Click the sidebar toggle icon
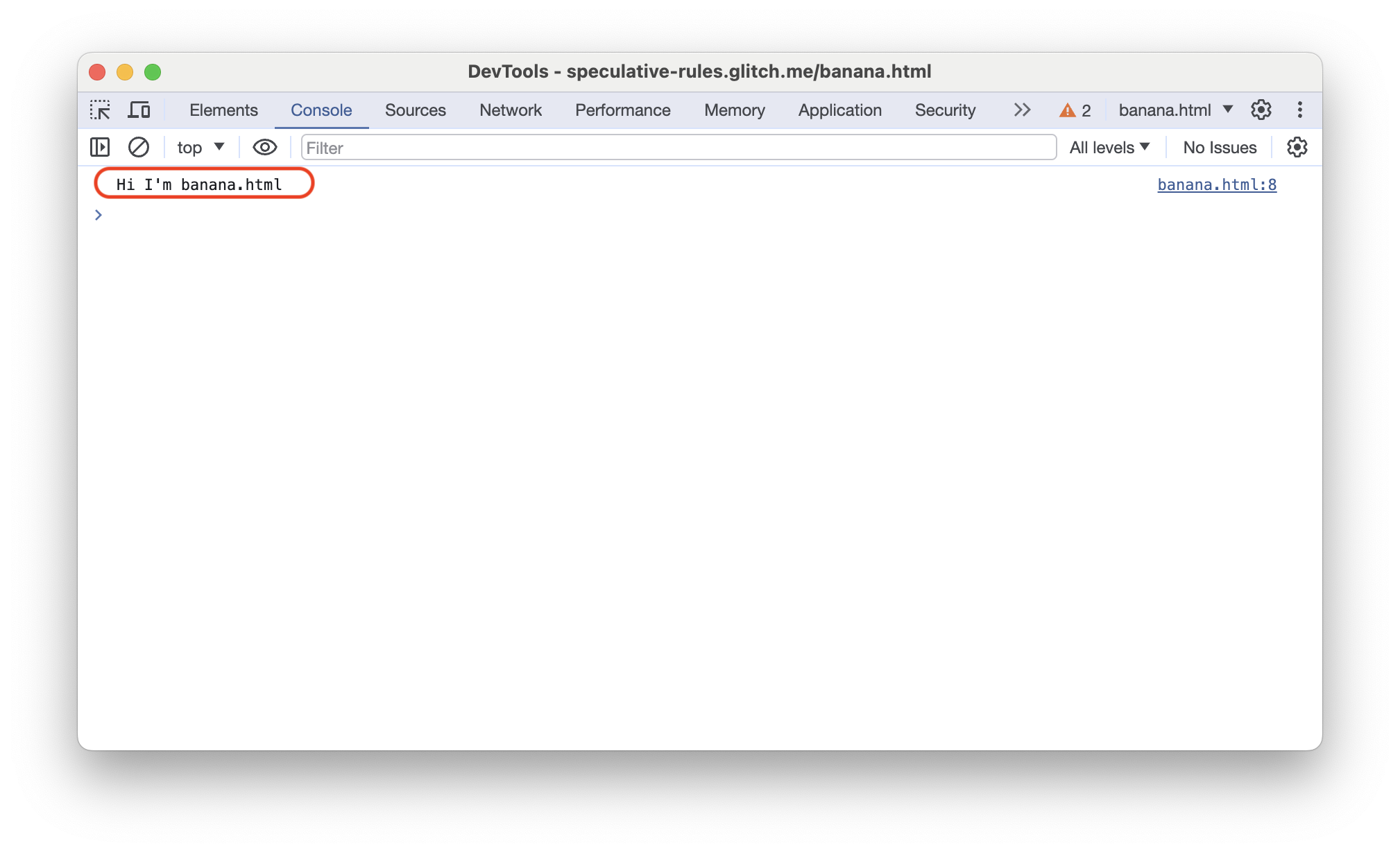This screenshot has height=853, width=1400. pos(100,147)
